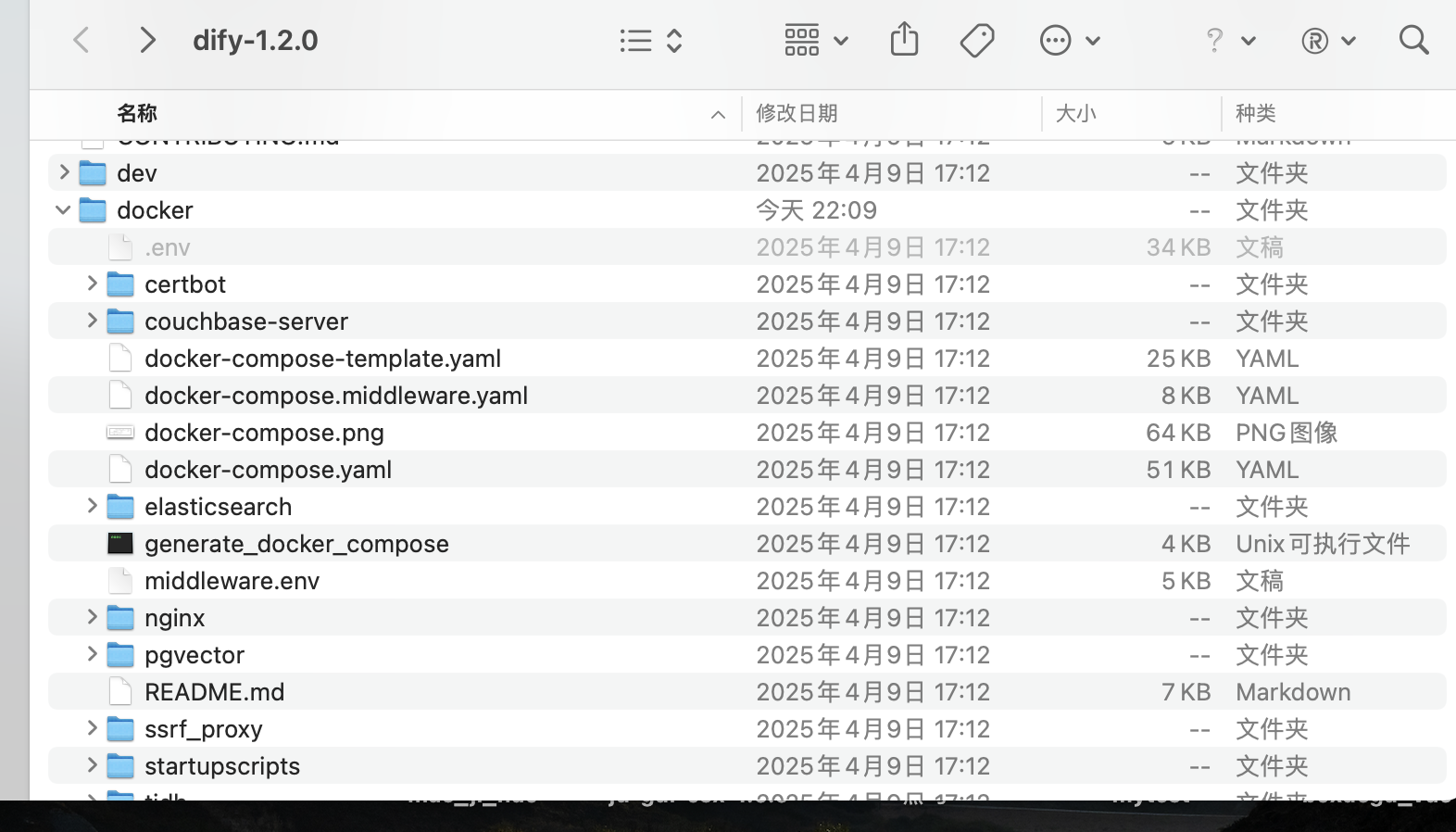Viewport: 1456px width, 832px height.
Task: Sort by 名称 column header
Action: pos(137,113)
